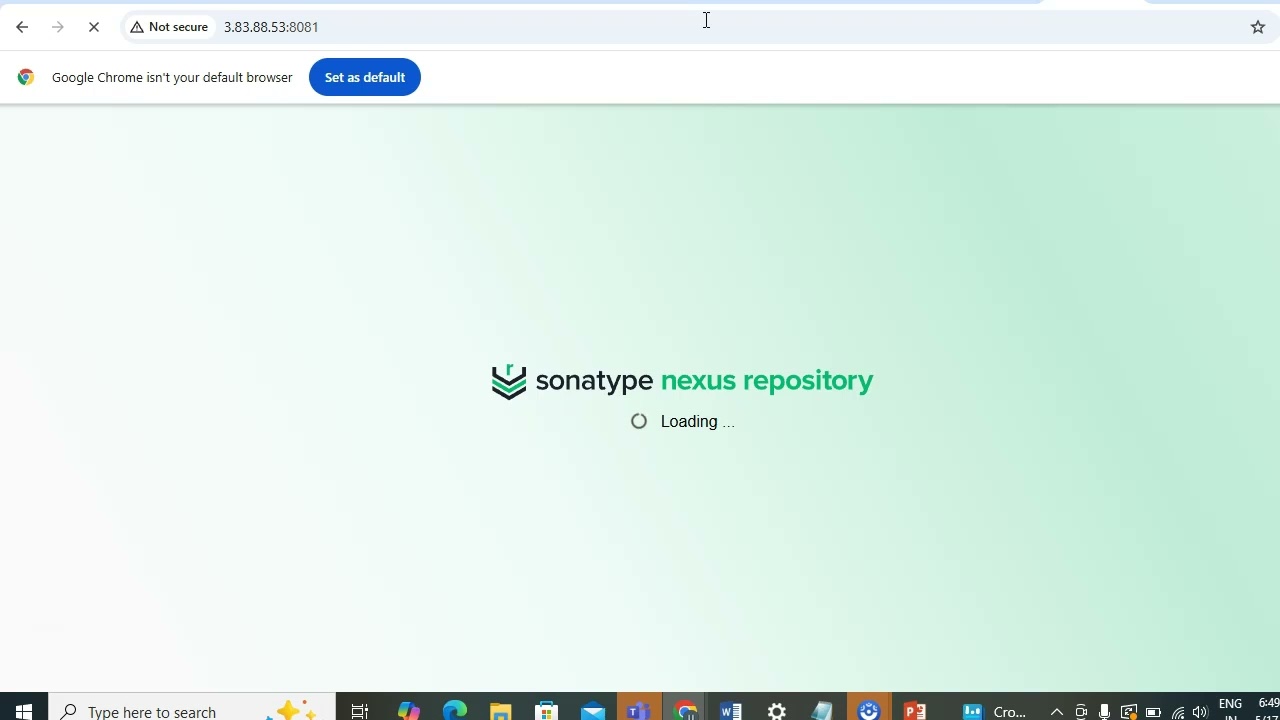Click the Set as default button

365,77
